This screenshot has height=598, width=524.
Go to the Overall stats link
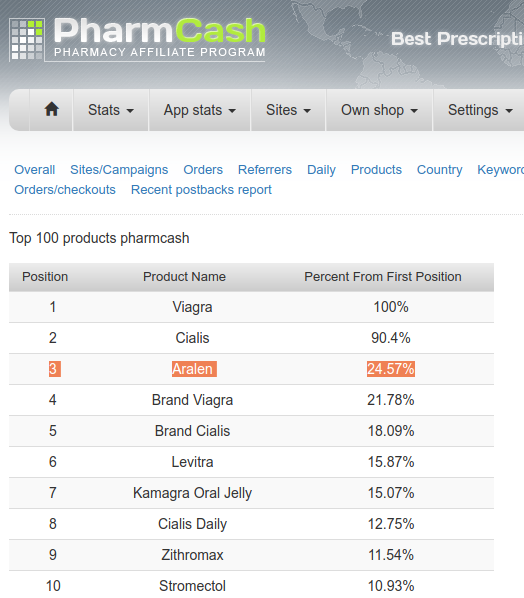tap(35, 170)
